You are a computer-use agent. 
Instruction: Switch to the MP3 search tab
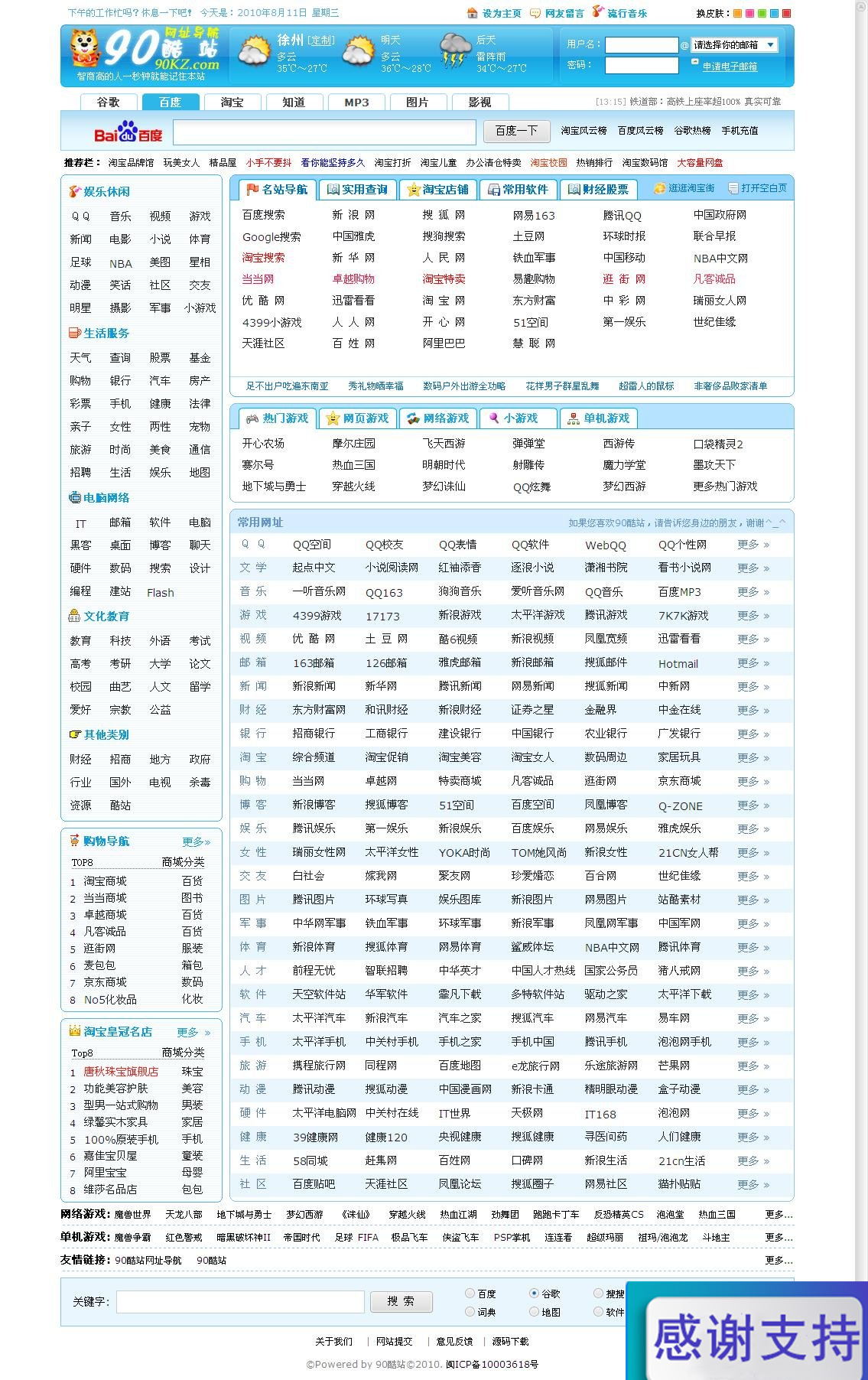[x=356, y=103]
